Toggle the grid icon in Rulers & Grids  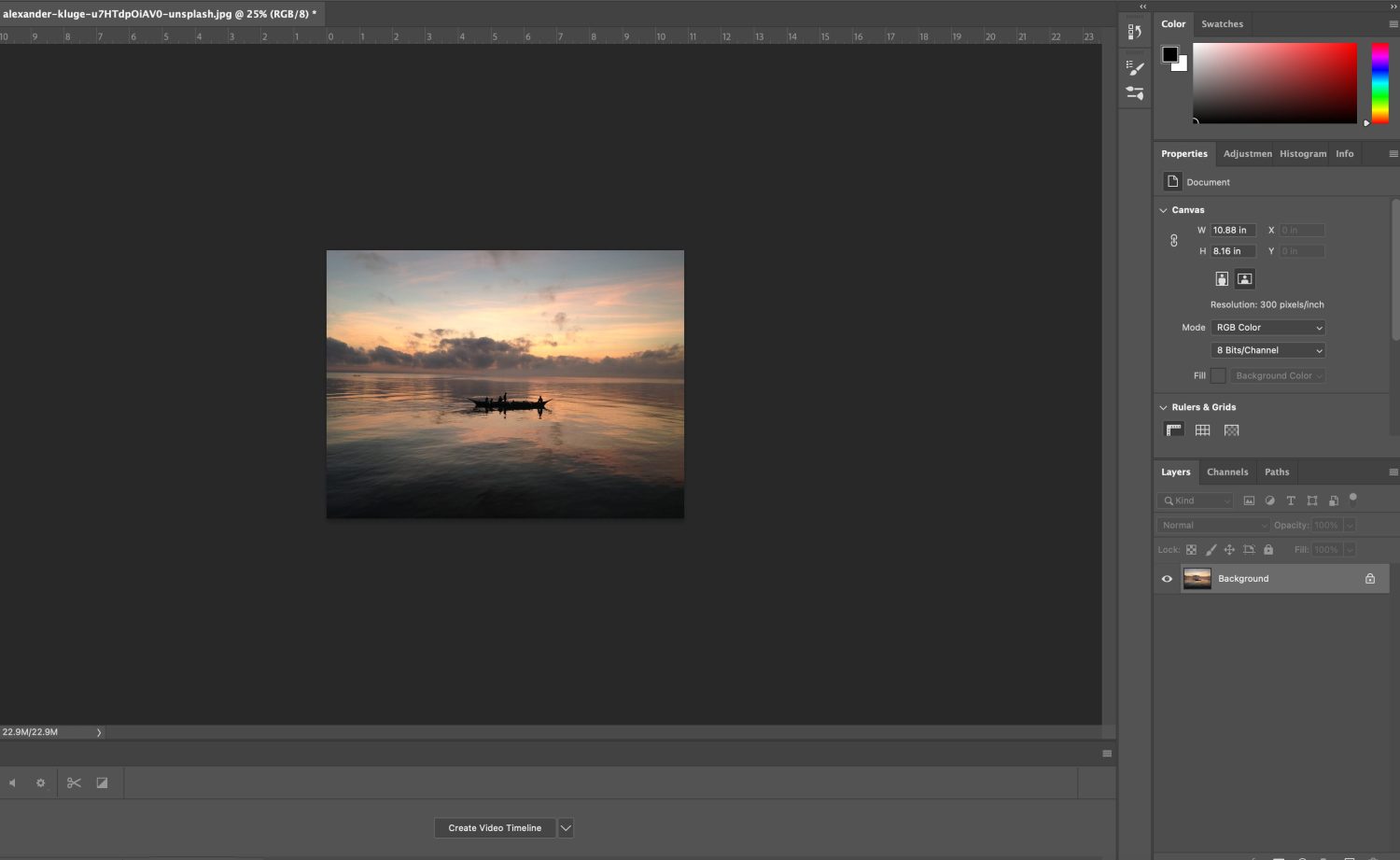(x=1203, y=430)
